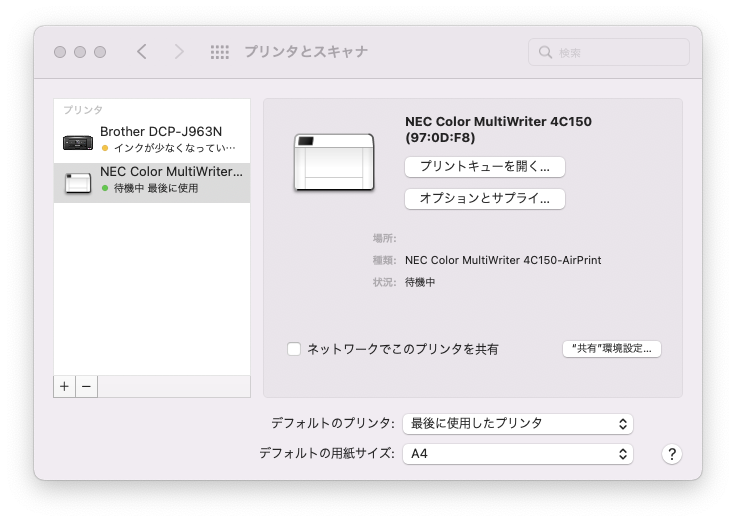Go forward with the right chevron

pos(179,52)
